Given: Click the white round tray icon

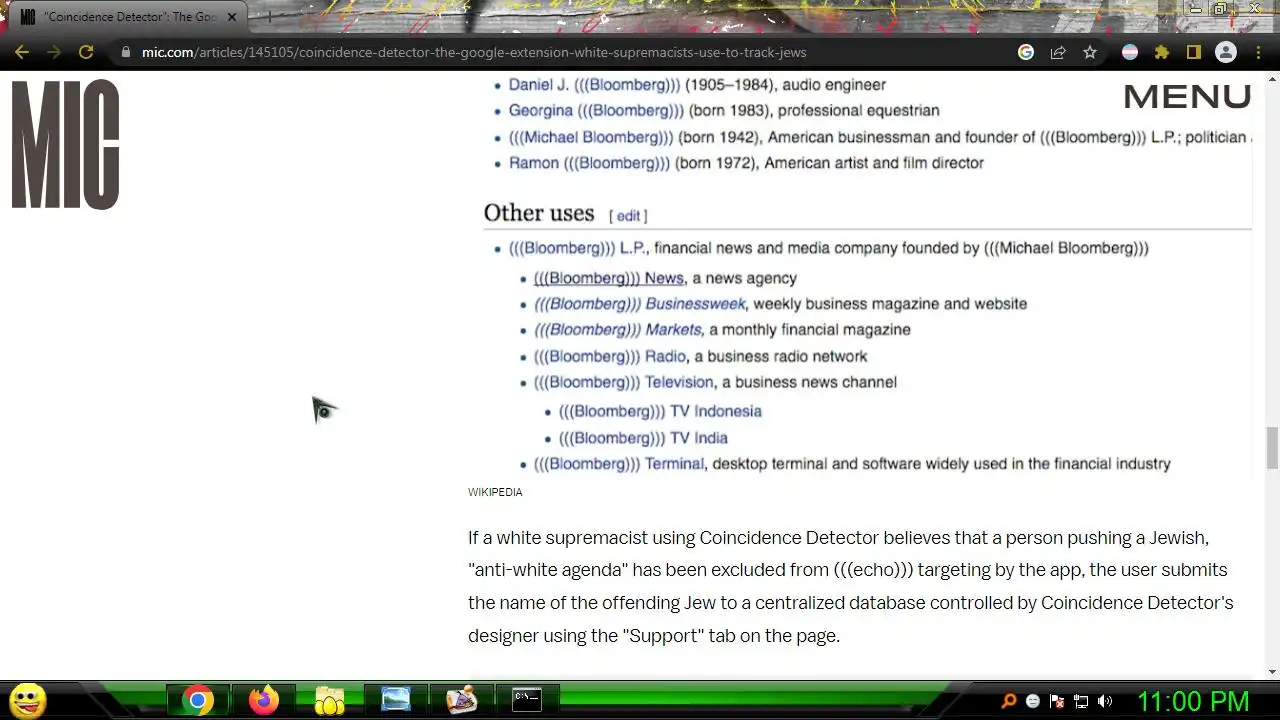Looking at the screenshot, I should (1033, 701).
